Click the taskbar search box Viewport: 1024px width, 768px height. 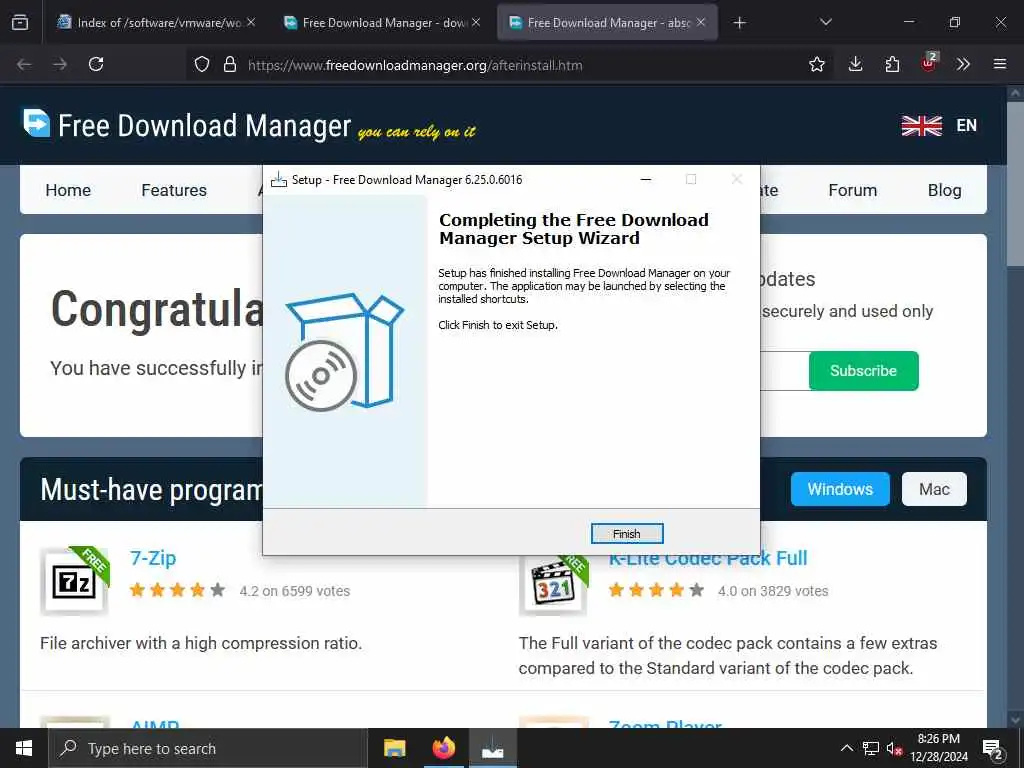tap(208, 748)
